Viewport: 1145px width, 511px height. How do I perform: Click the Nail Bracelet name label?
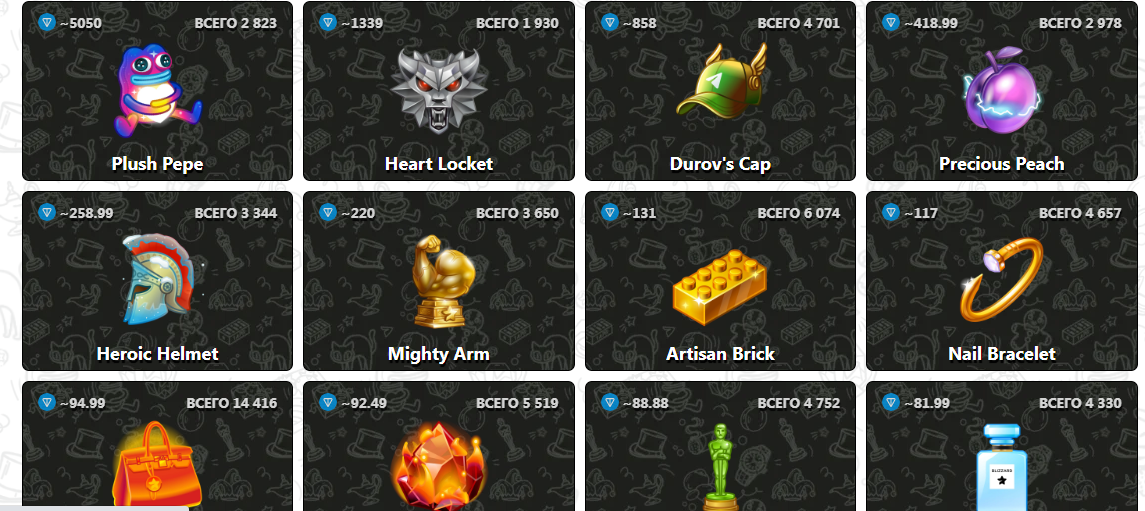pos(1001,354)
